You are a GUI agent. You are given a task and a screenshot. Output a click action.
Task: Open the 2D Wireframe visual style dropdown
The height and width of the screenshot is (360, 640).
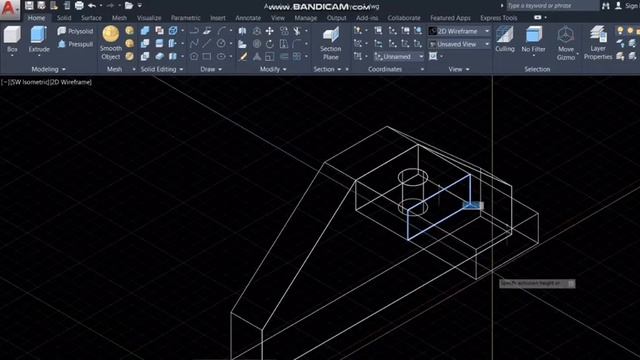point(487,31)
